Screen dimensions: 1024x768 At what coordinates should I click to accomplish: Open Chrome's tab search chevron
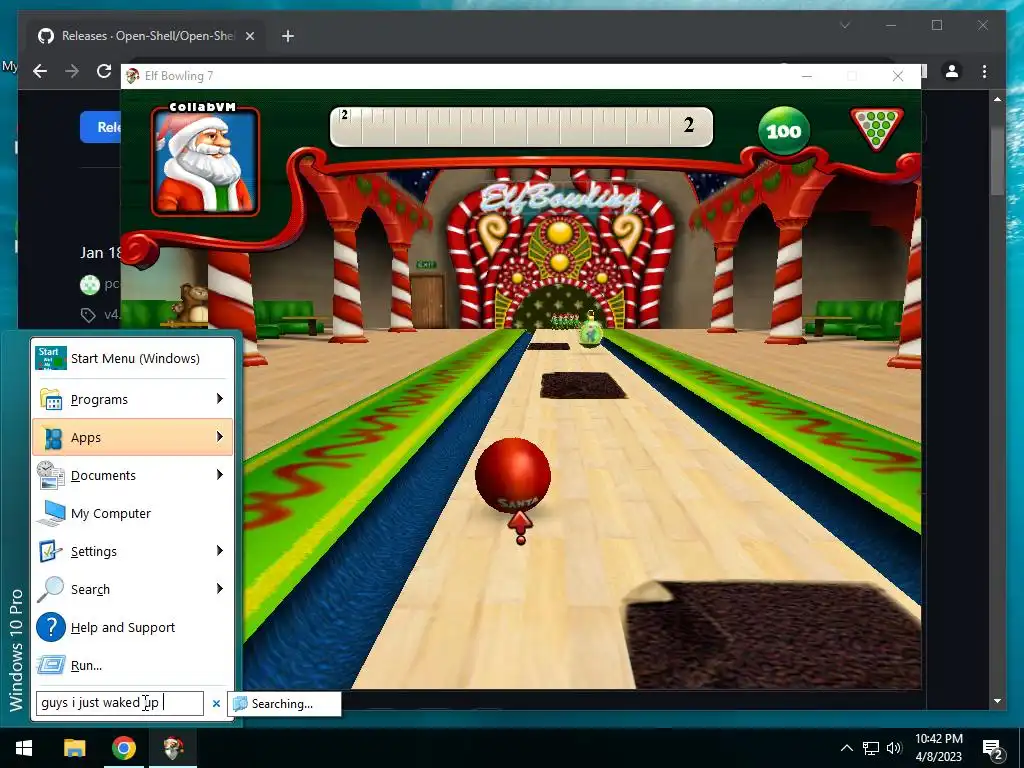(845, 25)
